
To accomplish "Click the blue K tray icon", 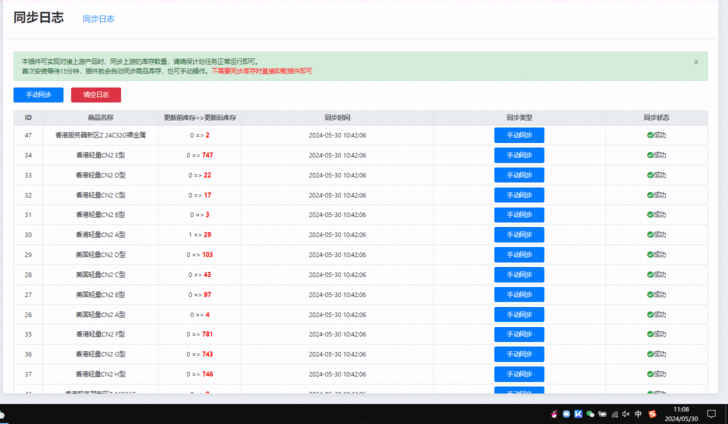I will 578,414.
